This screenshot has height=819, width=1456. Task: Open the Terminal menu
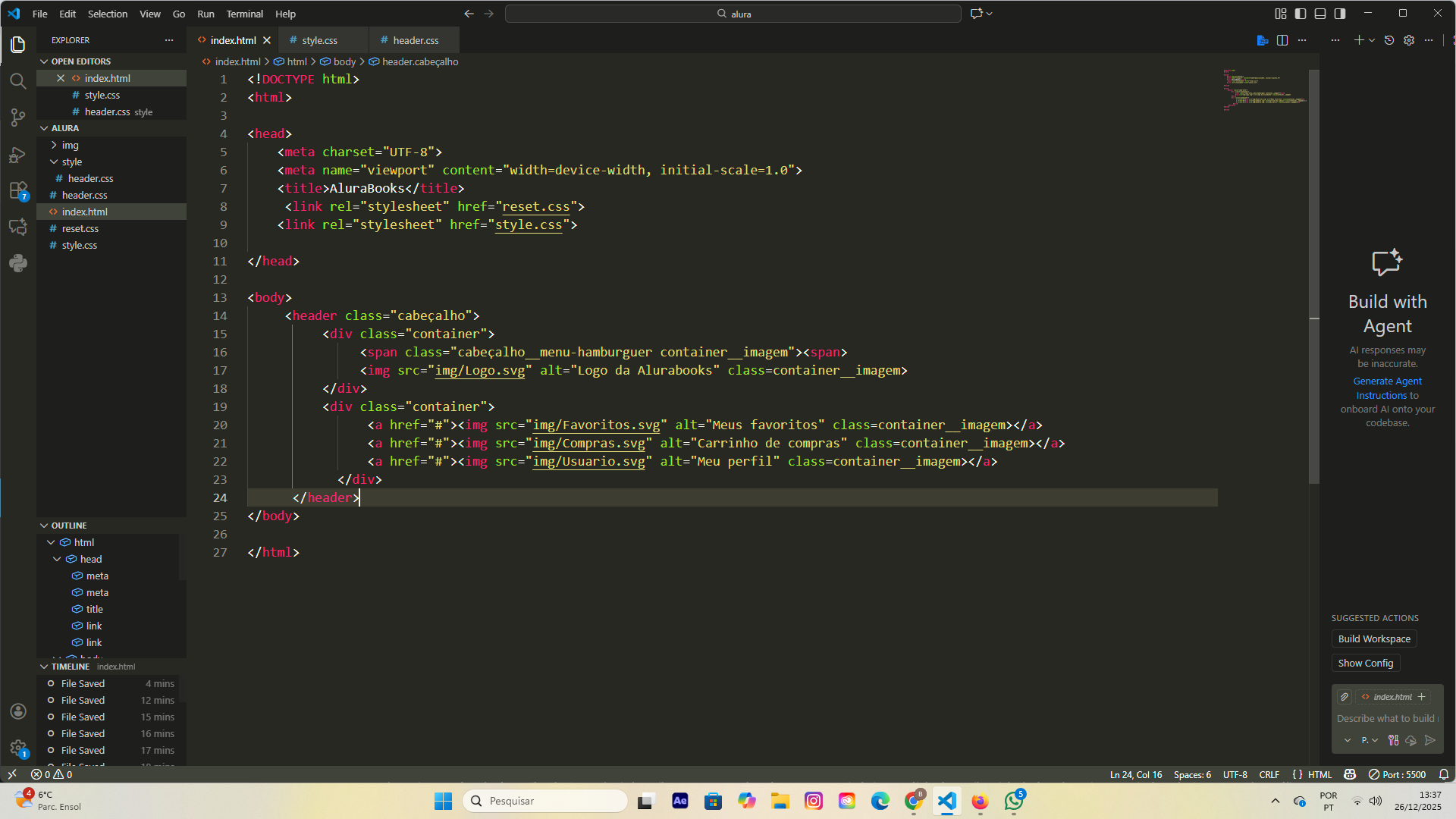click(244, 14)
